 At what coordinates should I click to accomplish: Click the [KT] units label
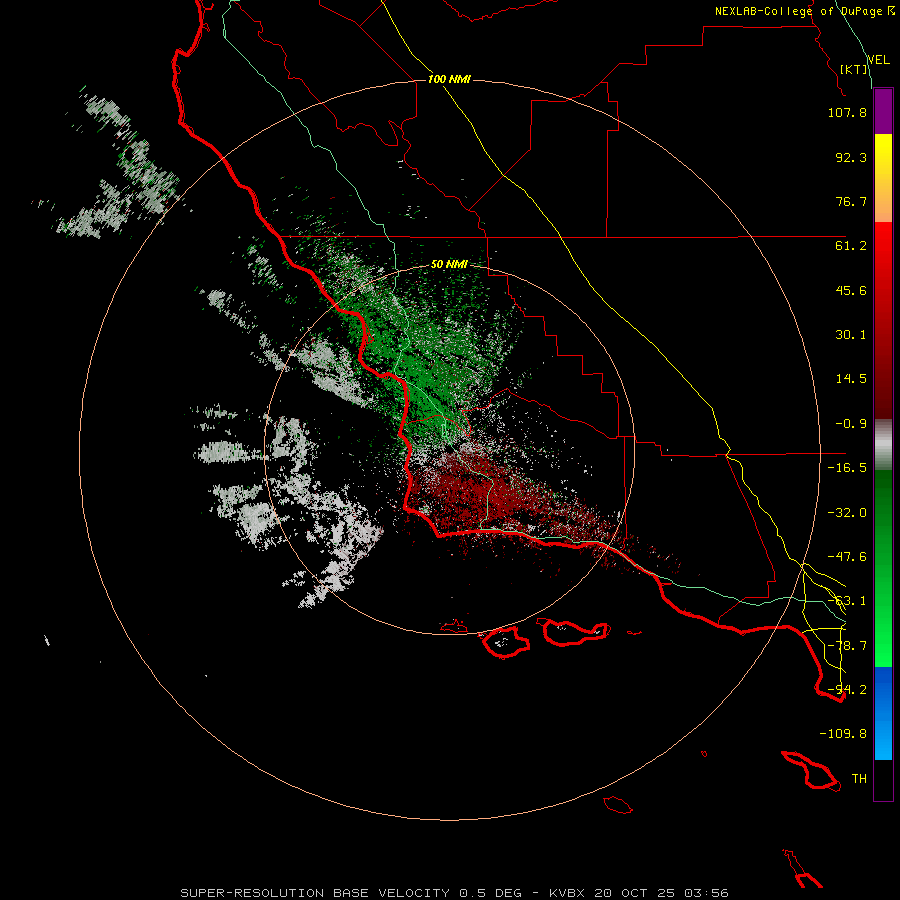(x=854, y=69)
